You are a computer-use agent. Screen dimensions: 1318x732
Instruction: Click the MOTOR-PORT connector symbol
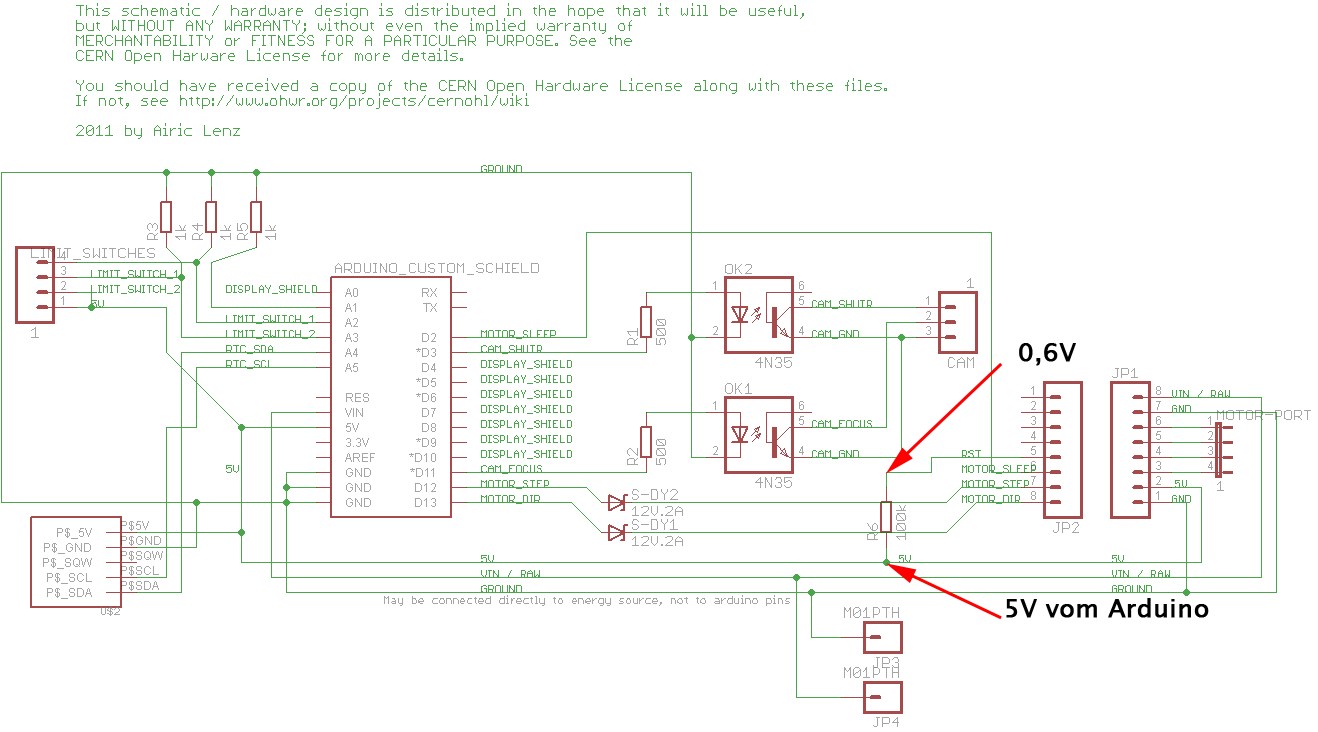point(1219,450)
